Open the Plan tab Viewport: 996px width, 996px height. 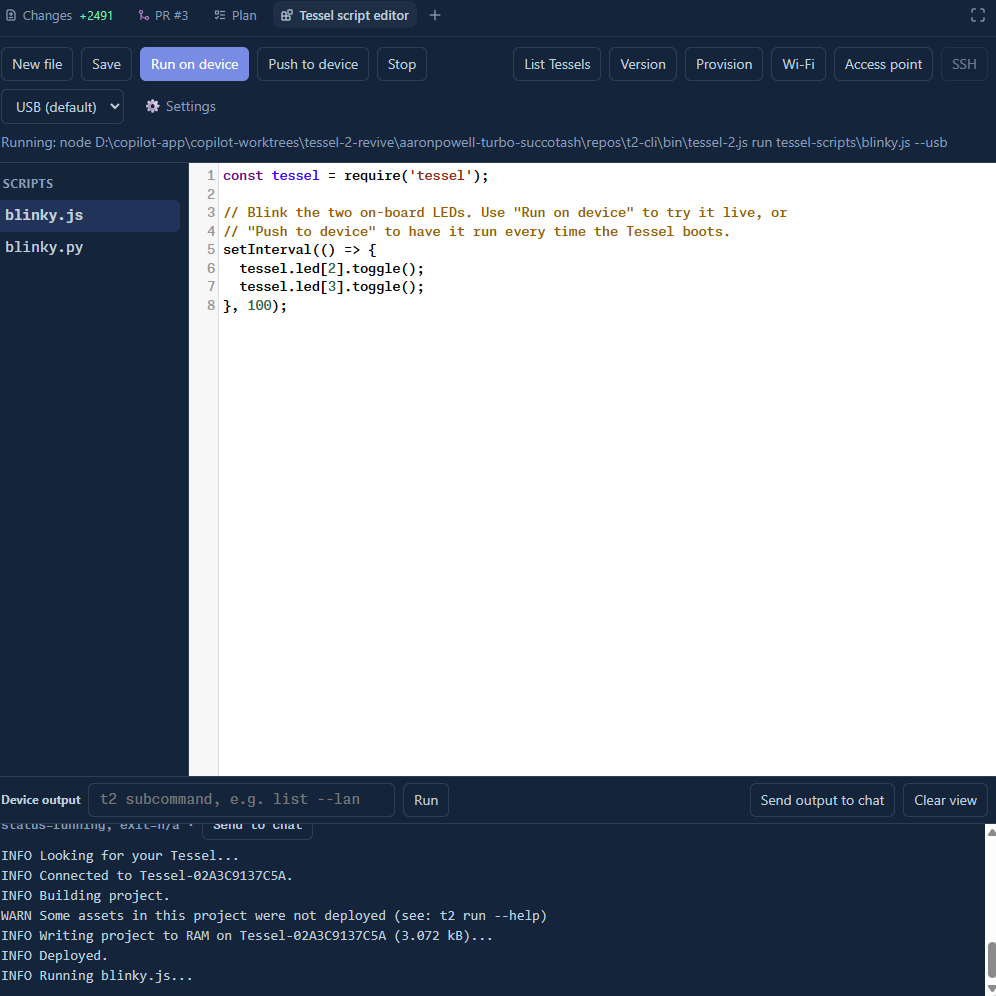point(236,15)
